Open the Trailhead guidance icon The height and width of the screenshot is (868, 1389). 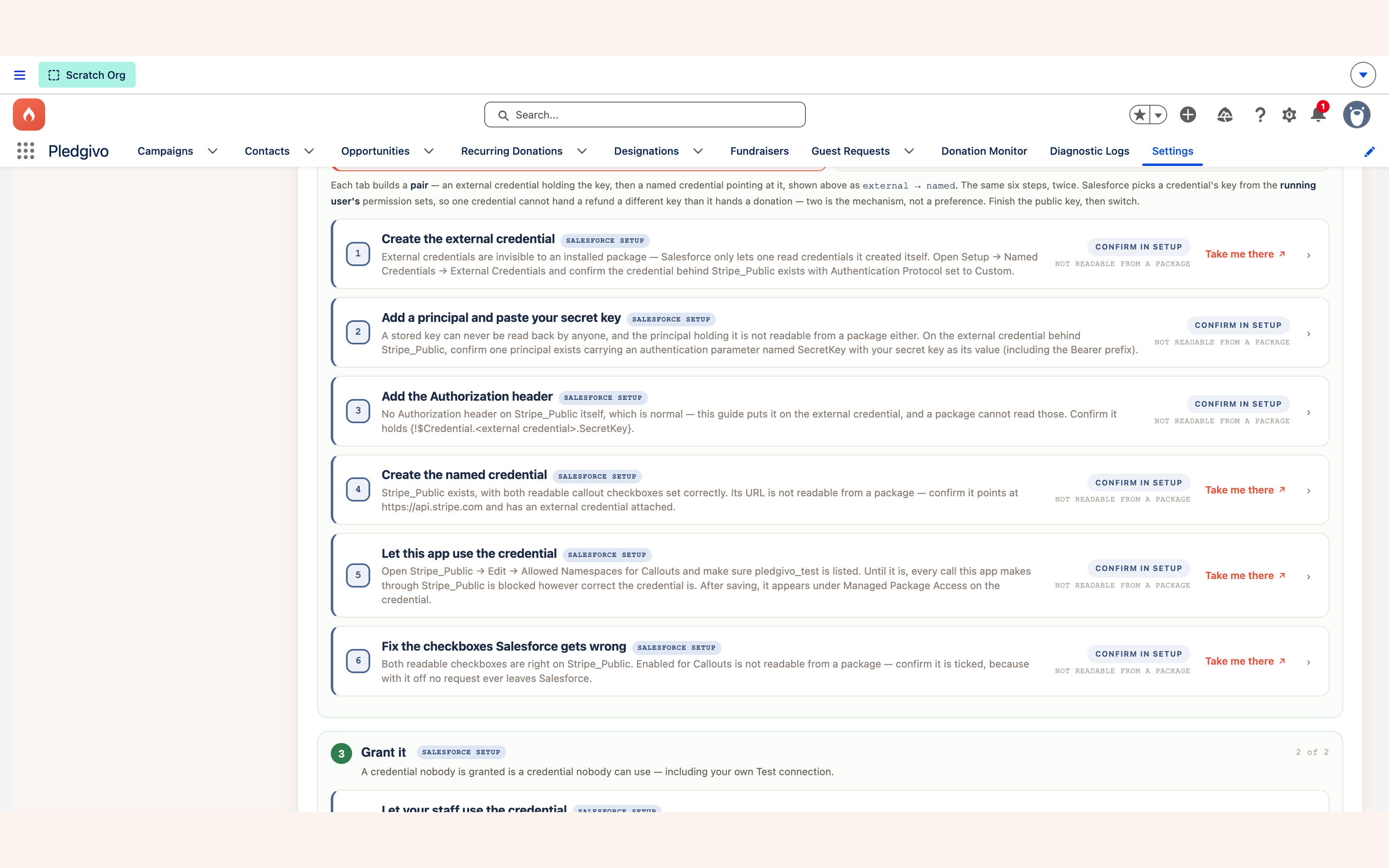(x=1225, y=115)
